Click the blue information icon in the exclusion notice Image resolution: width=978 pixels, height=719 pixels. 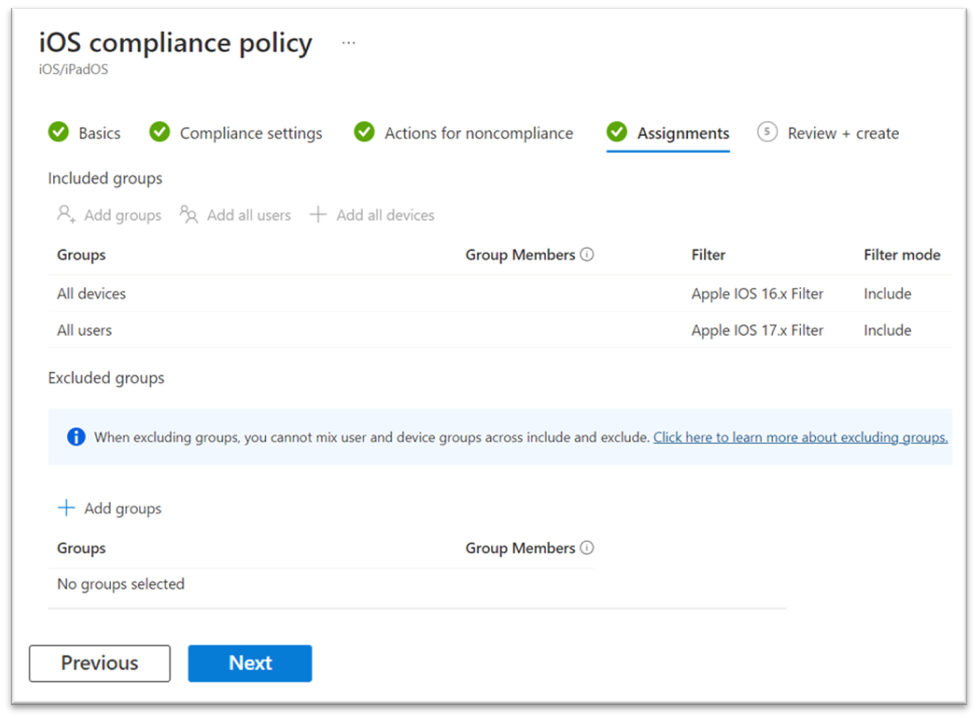76,437
